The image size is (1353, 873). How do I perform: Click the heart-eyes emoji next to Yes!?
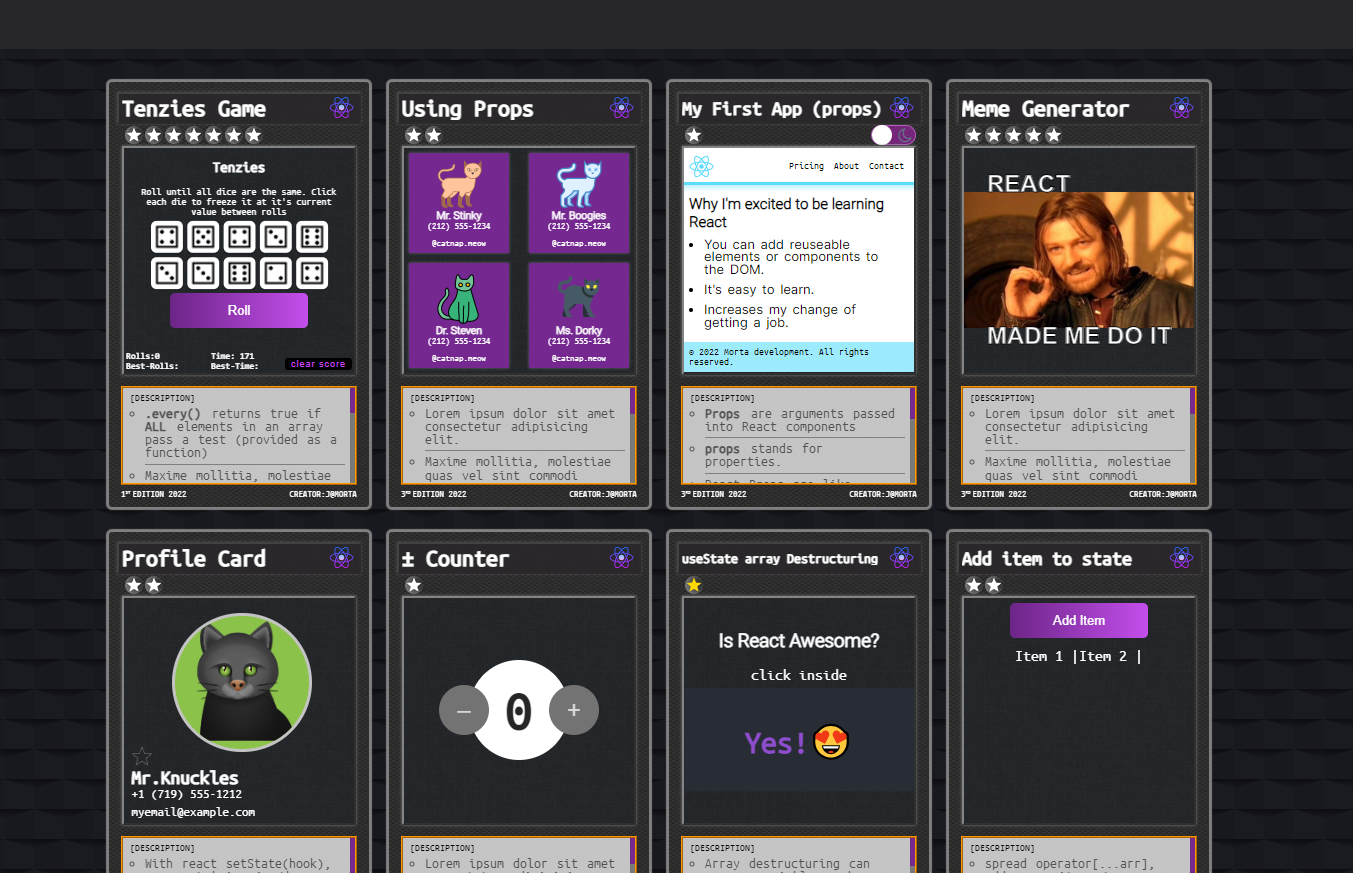pyautogui.click(x=831, y=742)
